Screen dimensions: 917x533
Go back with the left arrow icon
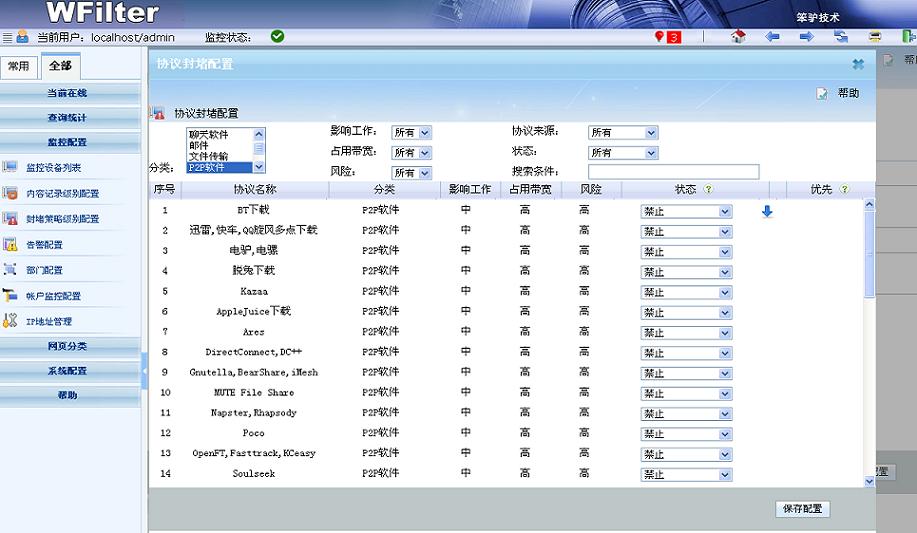[772, 37]
